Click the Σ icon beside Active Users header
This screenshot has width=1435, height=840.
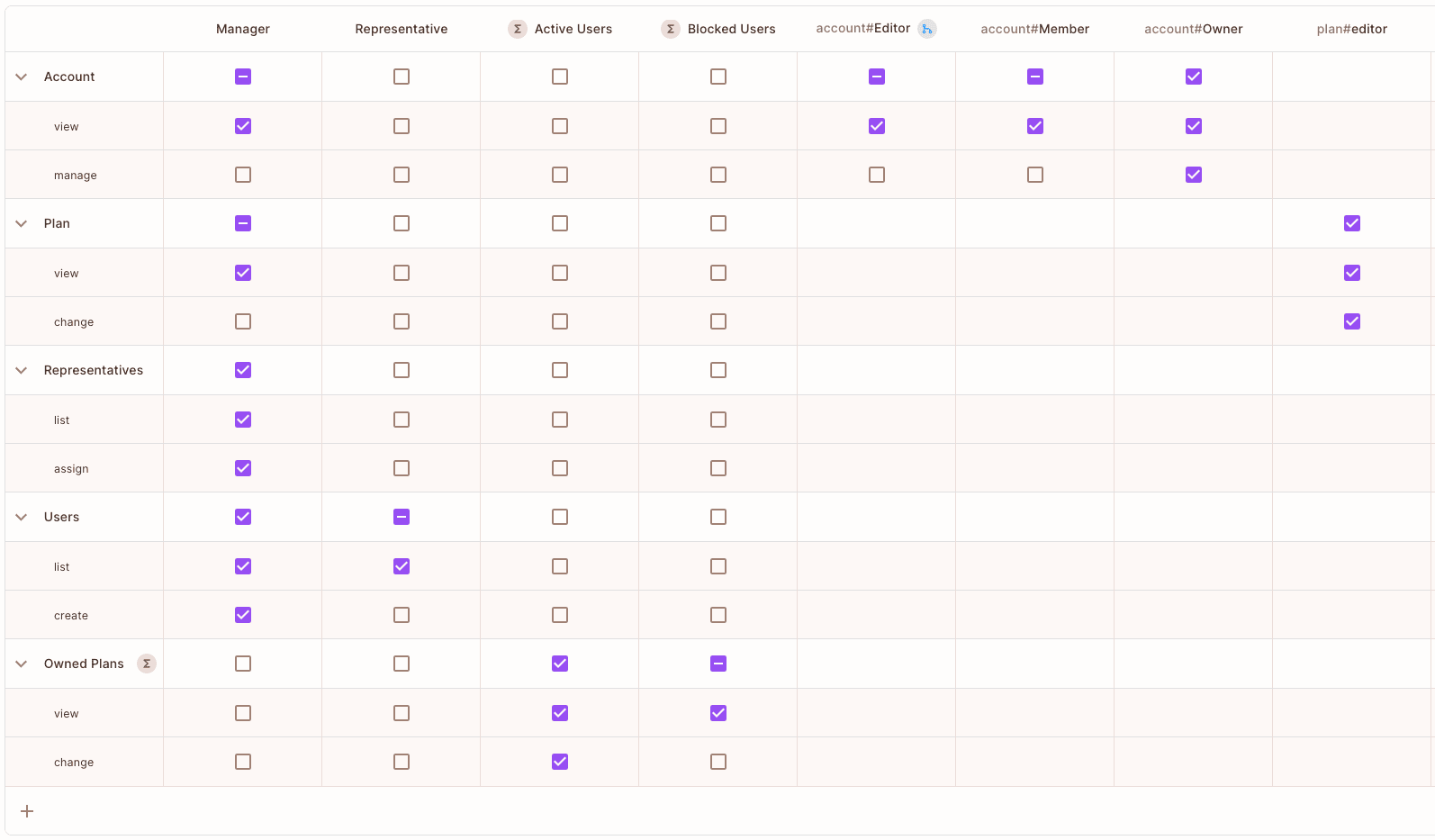coord(518,29)
